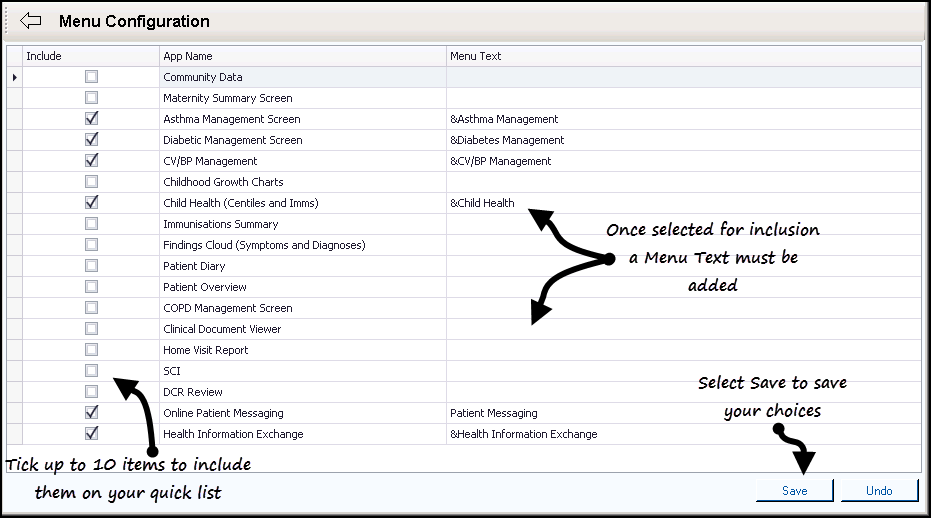Untick the Asthma Management Screen checkbox
Image resolution: width=931 pixels, height=518 pixels.
coord(92,119)
